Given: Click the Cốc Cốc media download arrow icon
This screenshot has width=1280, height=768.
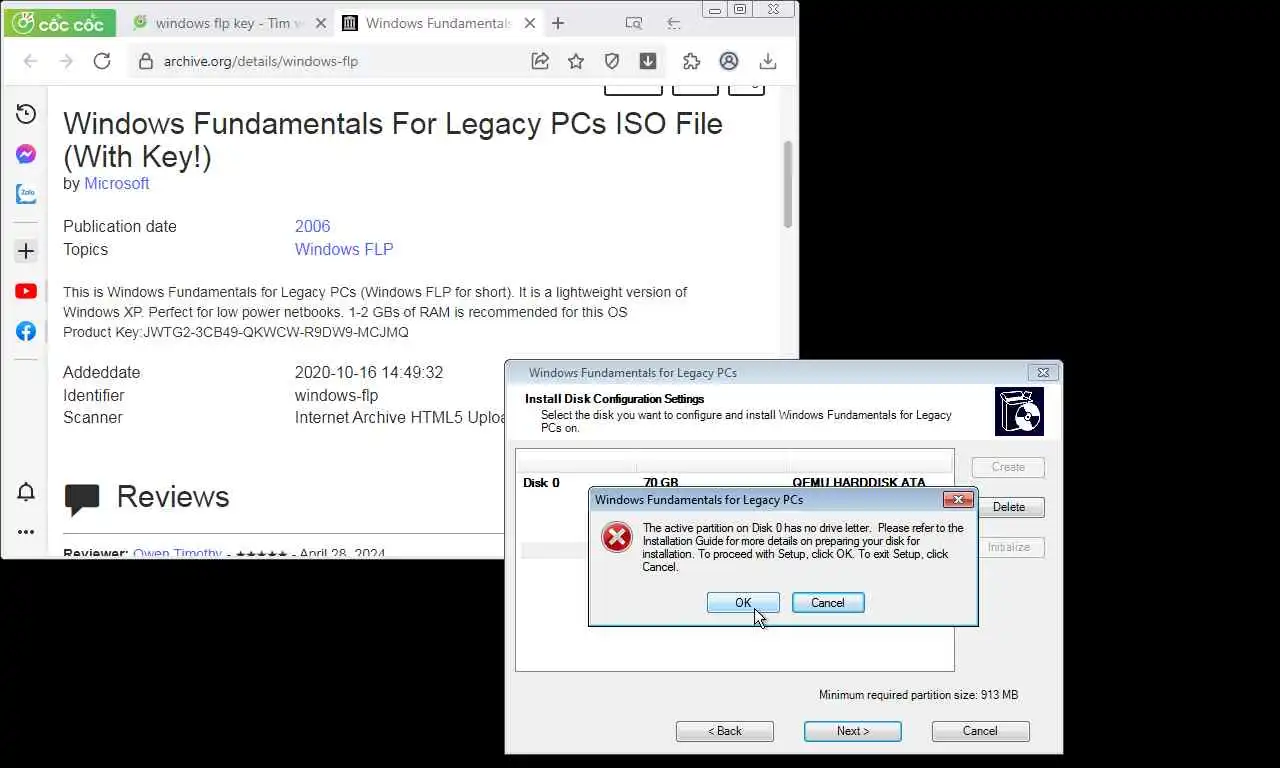Looking at the screenshot, I should pos(648,61).
